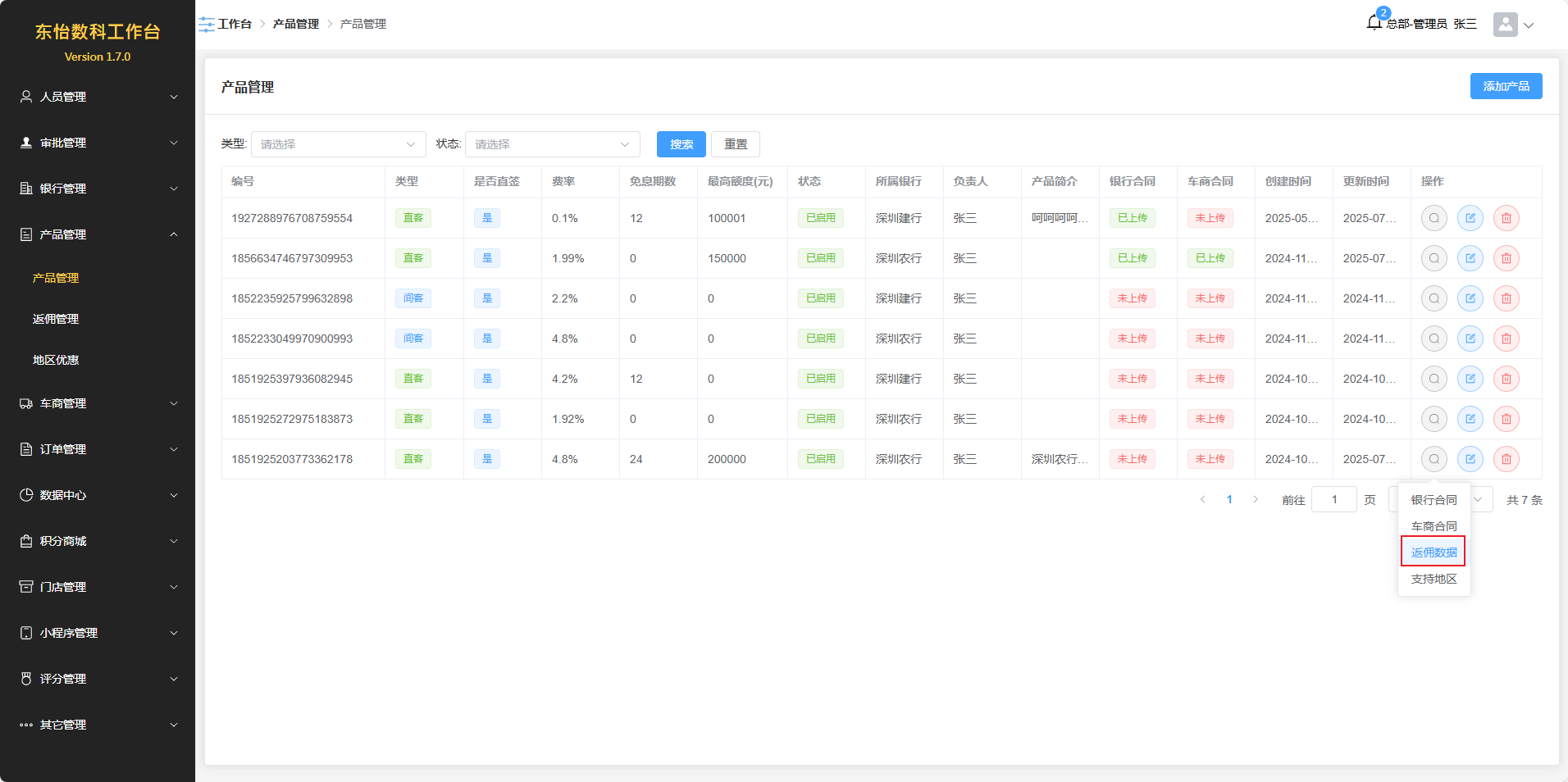
Task: Delete product 1856634746797309953 with trash icon
Action: tap(1506, 258)
